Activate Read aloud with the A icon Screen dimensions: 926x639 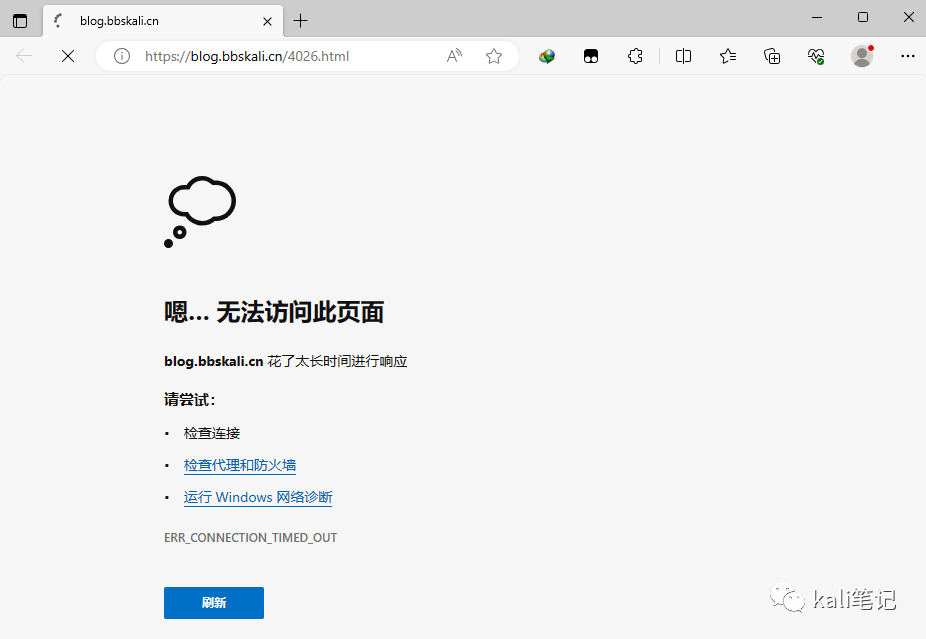click(454, 56)
